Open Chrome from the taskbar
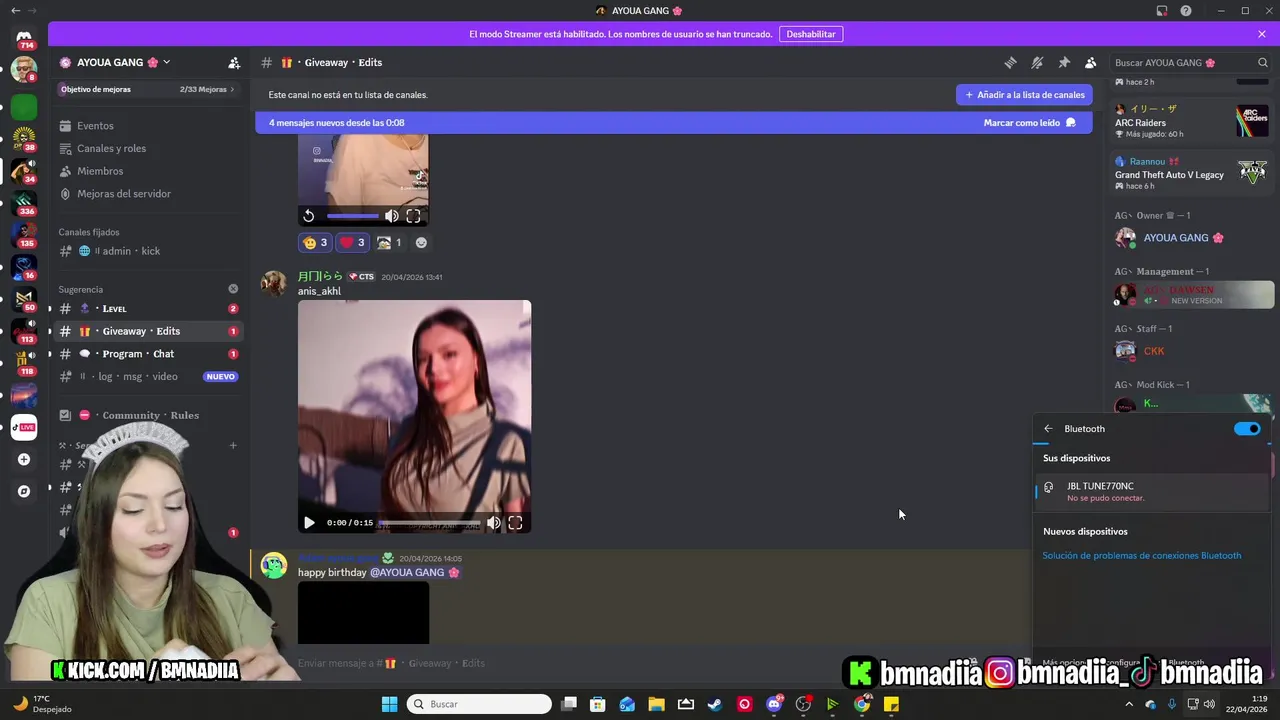1280x720 pixels. pos(862,704)
